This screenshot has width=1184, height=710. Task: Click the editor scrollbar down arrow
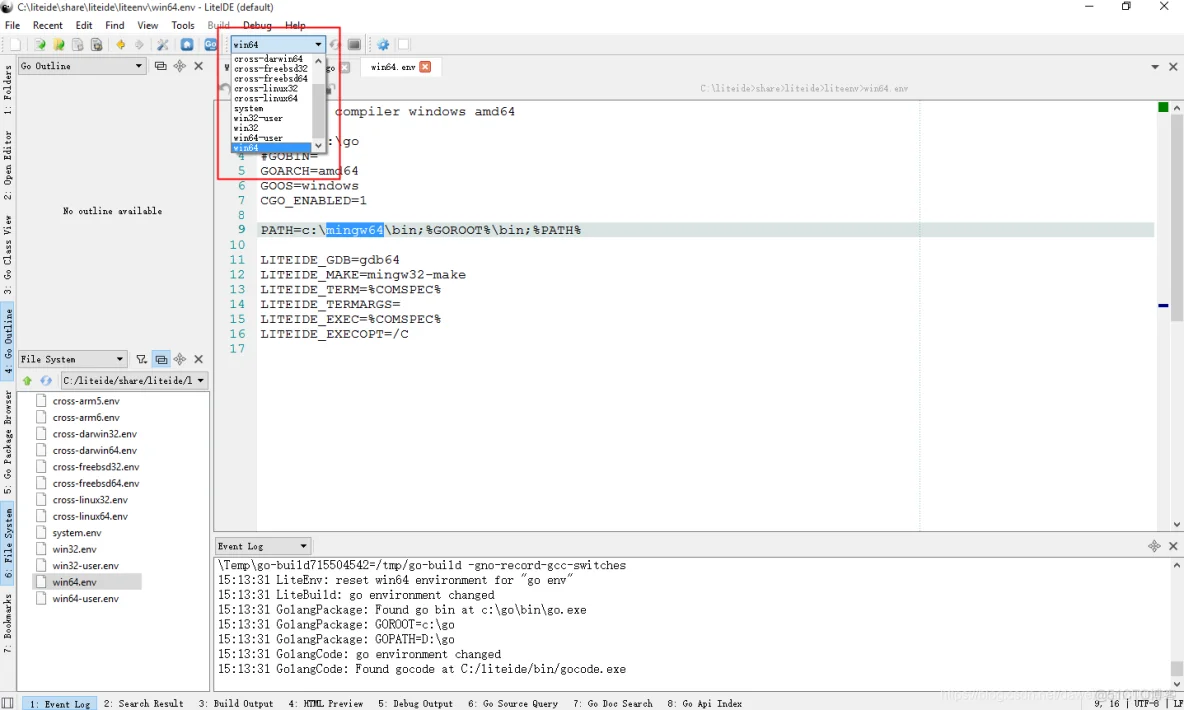click(1176, 524)
